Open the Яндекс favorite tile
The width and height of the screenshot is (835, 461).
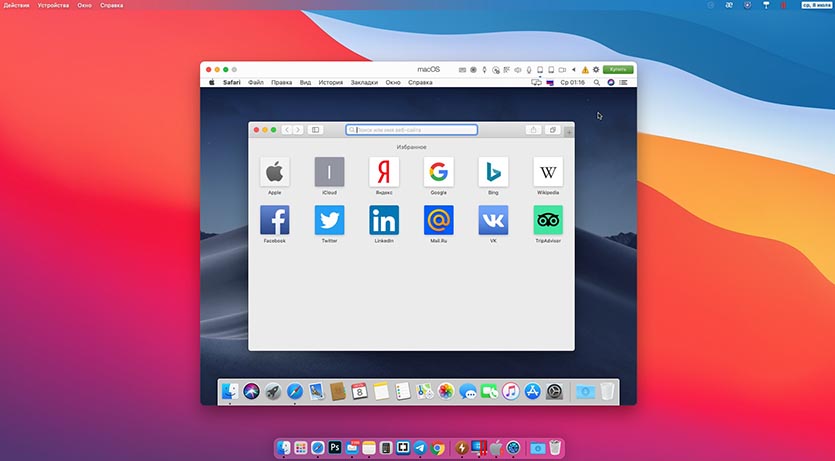coord(384,171)
